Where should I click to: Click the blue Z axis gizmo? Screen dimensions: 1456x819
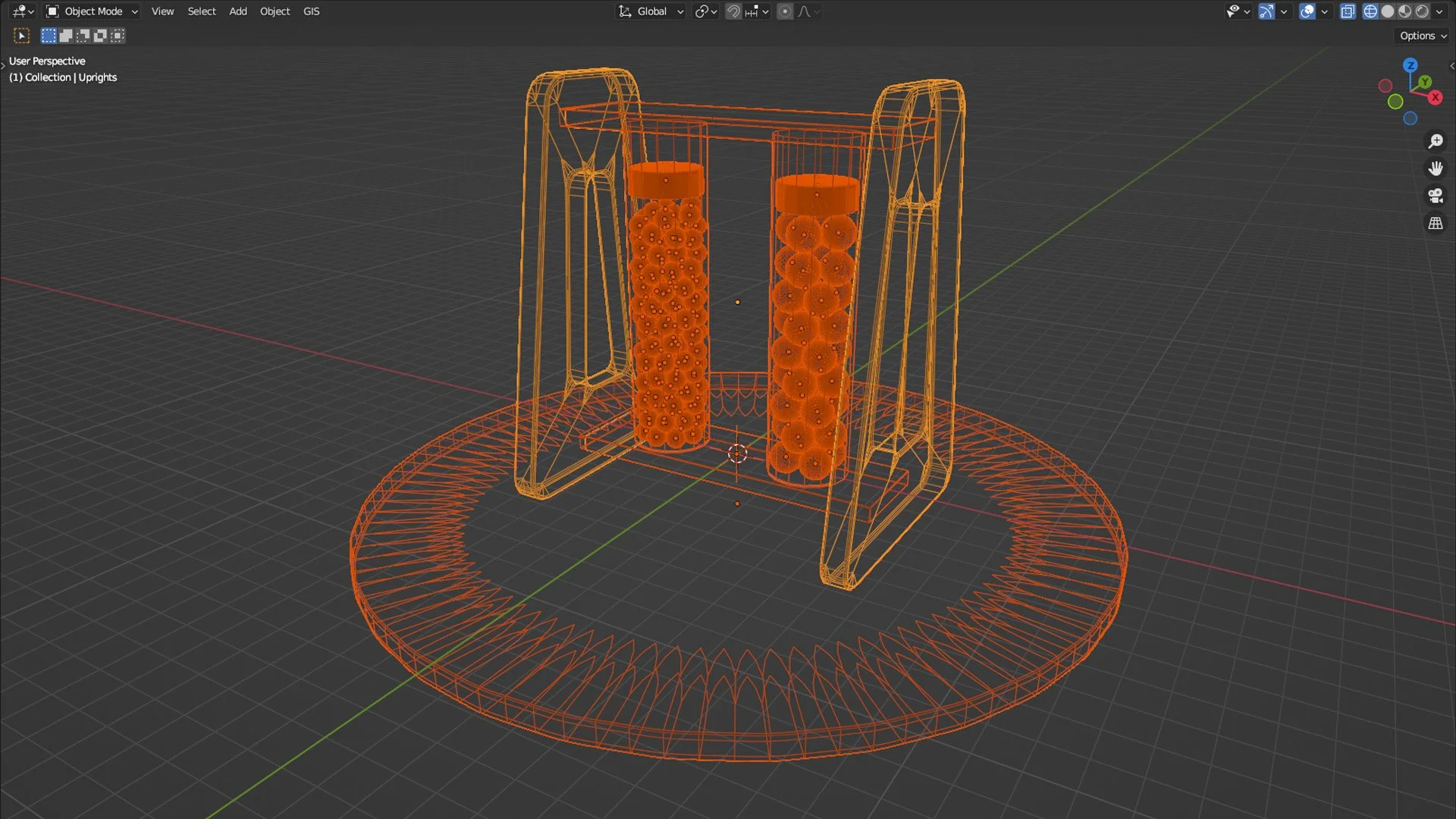(1410, 65)
